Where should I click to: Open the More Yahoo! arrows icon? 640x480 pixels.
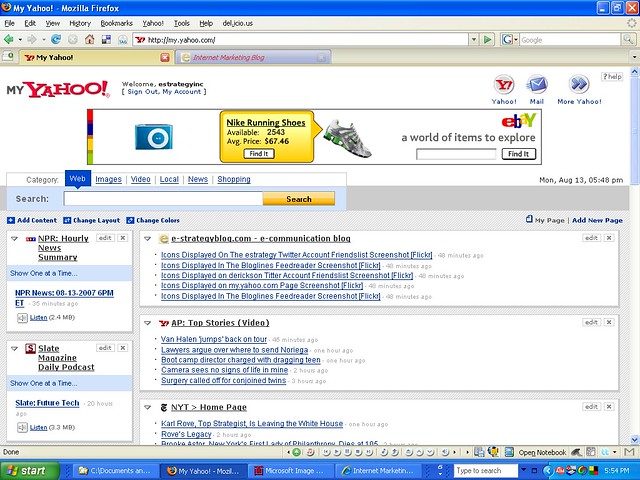pos(579,84)
